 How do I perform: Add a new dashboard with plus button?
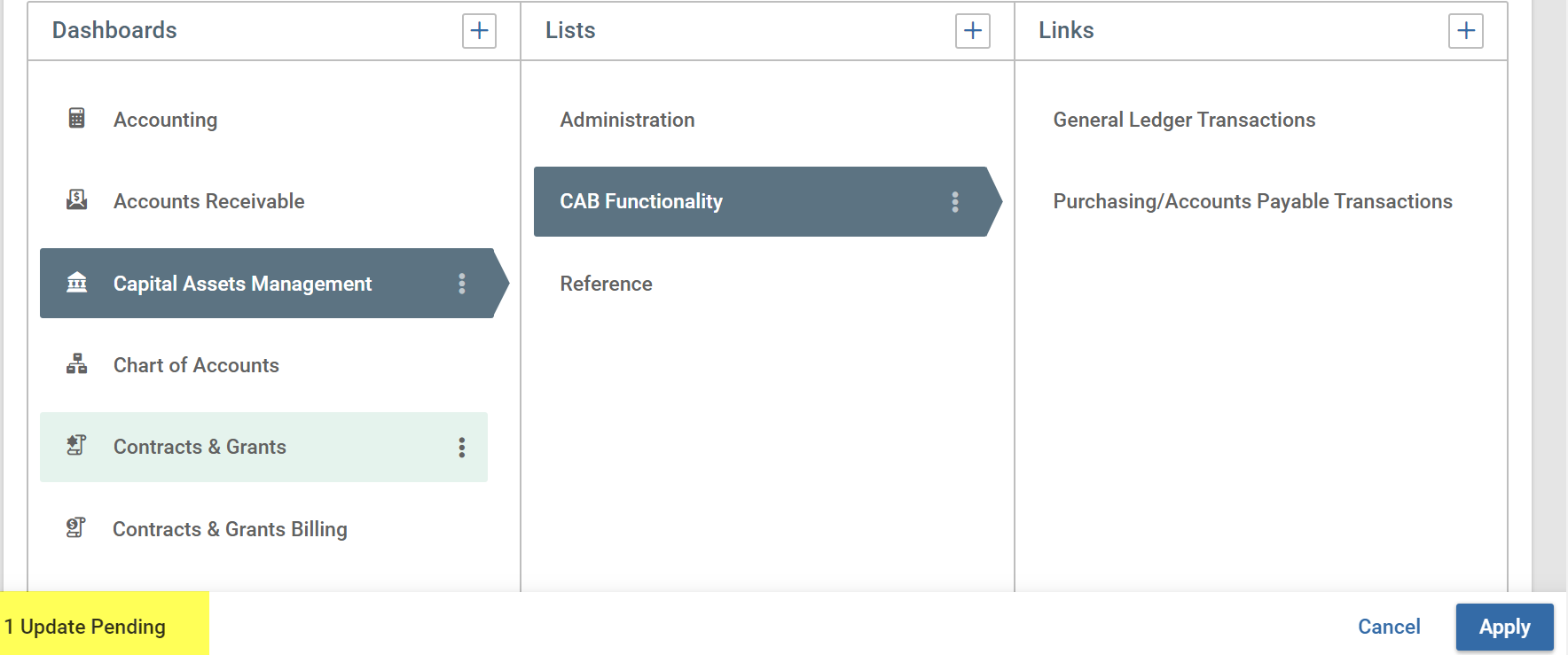click(x=479, y=31)
